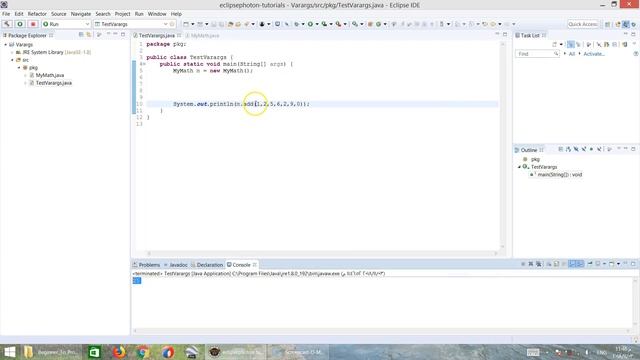
Task: Click Remove All Terminated Launches in Console
Action: pos(539,264)
